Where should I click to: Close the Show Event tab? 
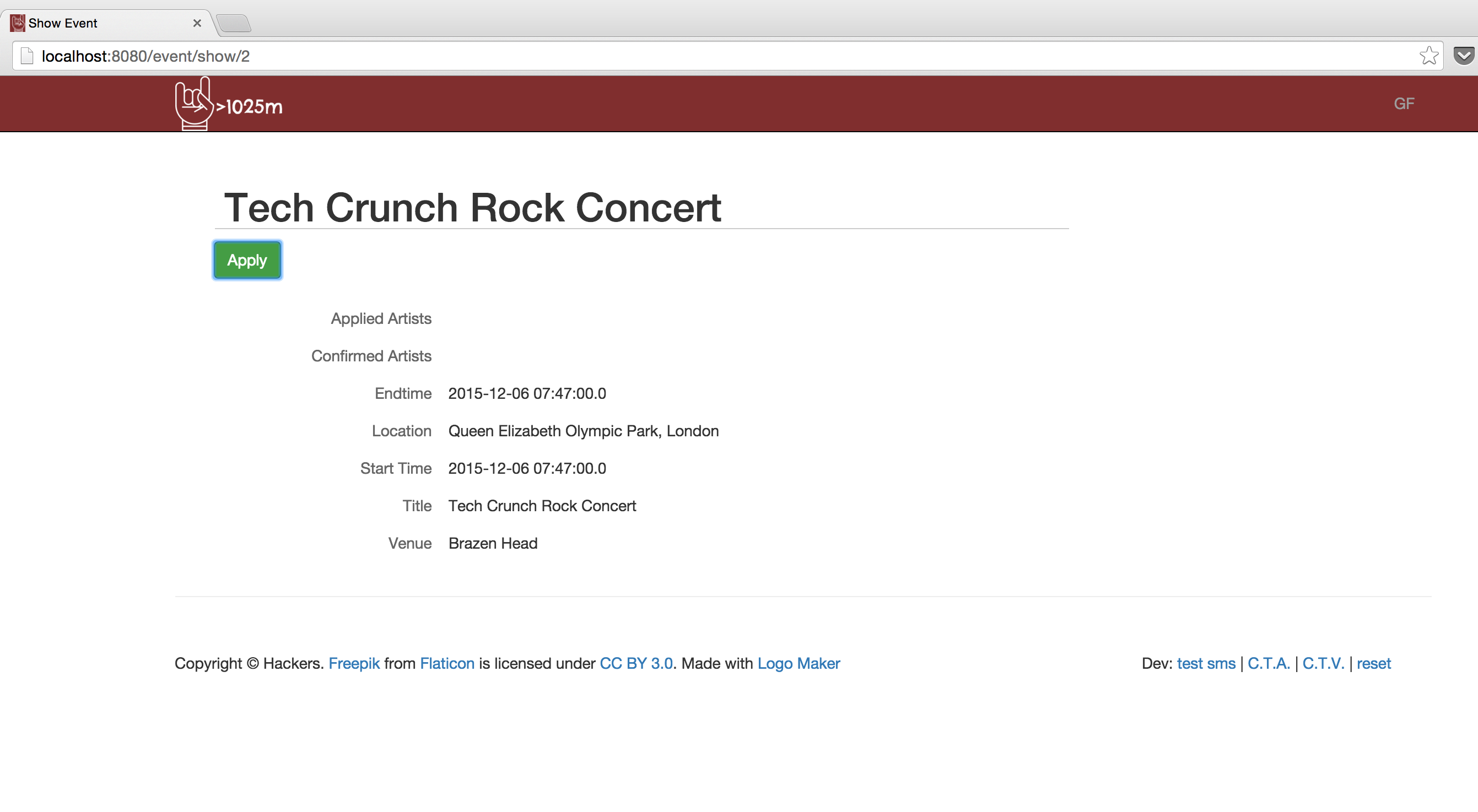pyautogui.click(x=197, y=23)
